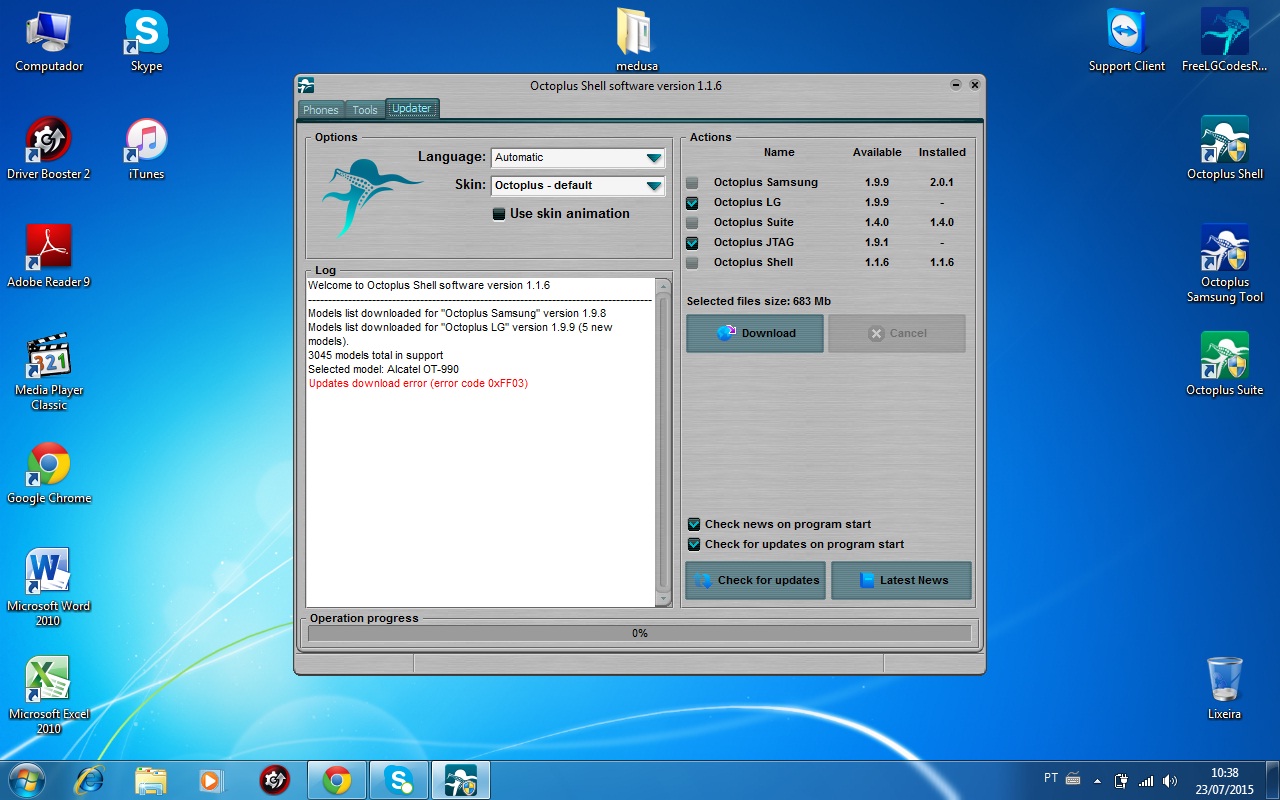The image size is (1280, 800).
Task: Open Windows Explorer folder on taskbar
Action: 150,780
